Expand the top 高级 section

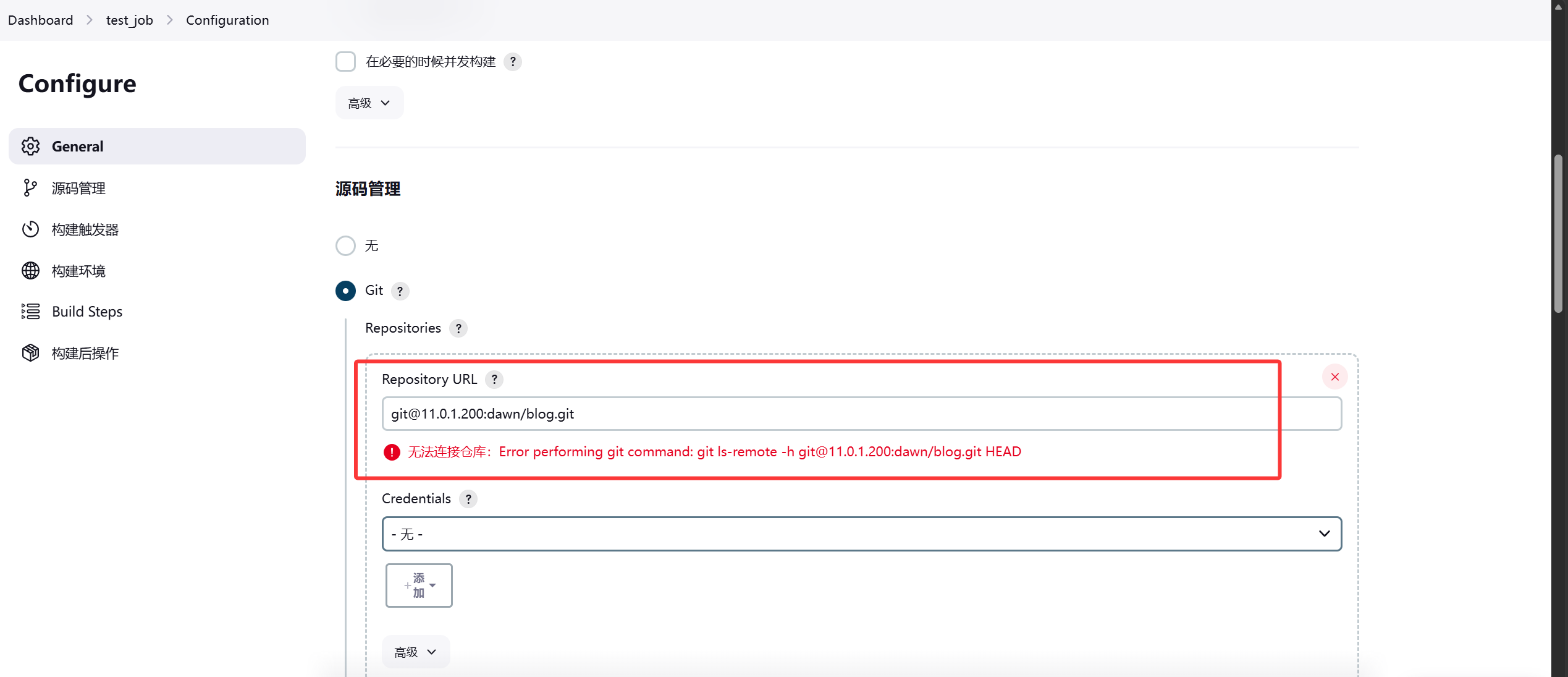click(369, 103)
